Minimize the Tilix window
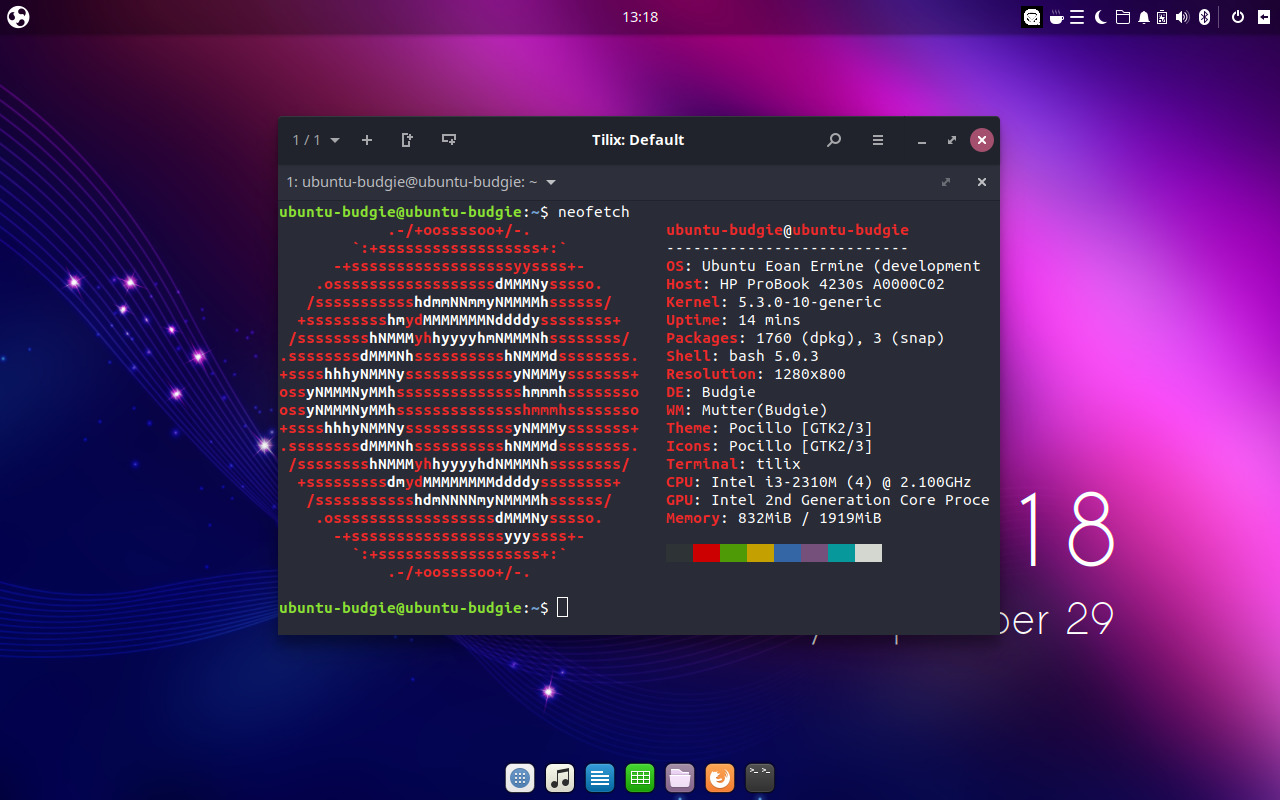This screenshot has height=800, width=1280. tap(923, 141)
